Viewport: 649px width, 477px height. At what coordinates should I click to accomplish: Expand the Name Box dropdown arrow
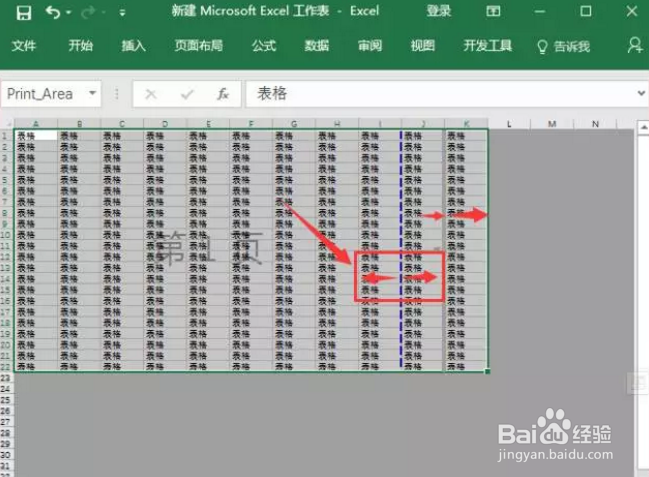pos(93,93)
